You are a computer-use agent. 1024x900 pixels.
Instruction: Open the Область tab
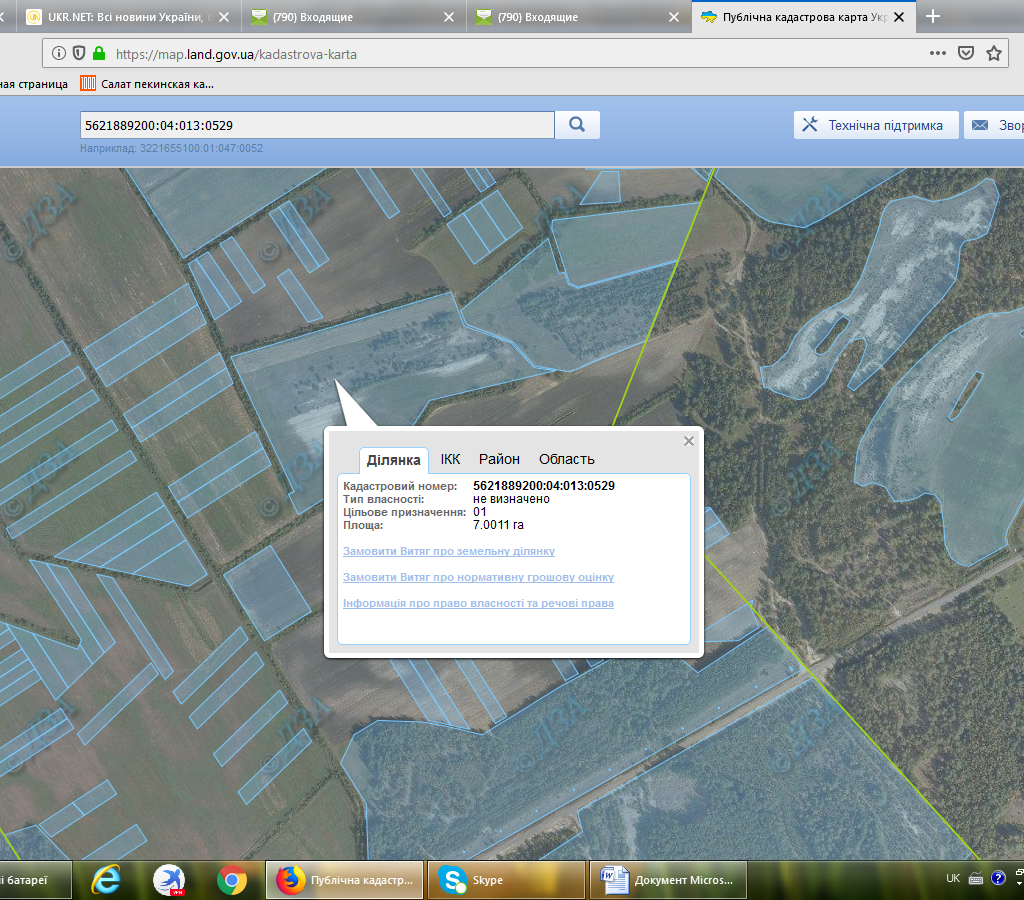point(566,459)
